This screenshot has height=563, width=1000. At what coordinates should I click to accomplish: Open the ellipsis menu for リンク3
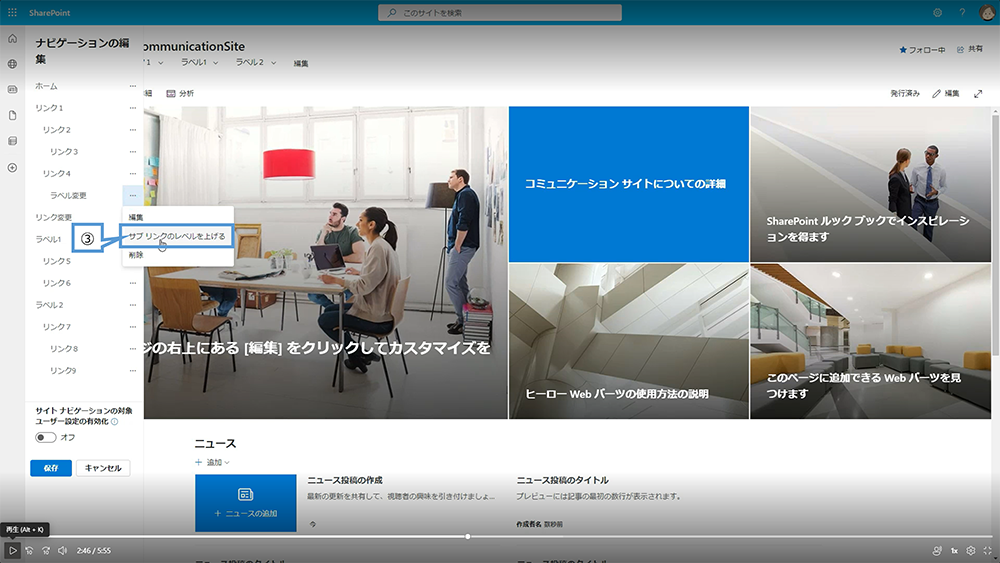(x=133, y=152)
